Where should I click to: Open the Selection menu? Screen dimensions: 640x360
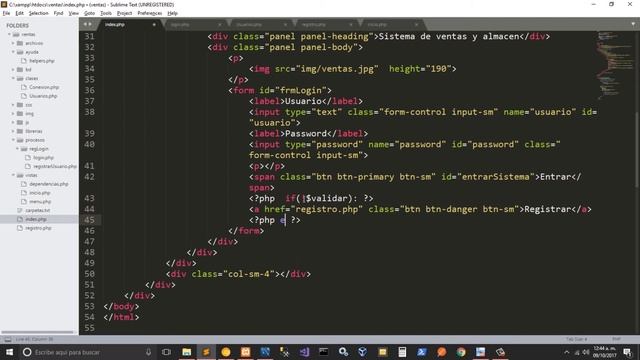click(38, 13)
